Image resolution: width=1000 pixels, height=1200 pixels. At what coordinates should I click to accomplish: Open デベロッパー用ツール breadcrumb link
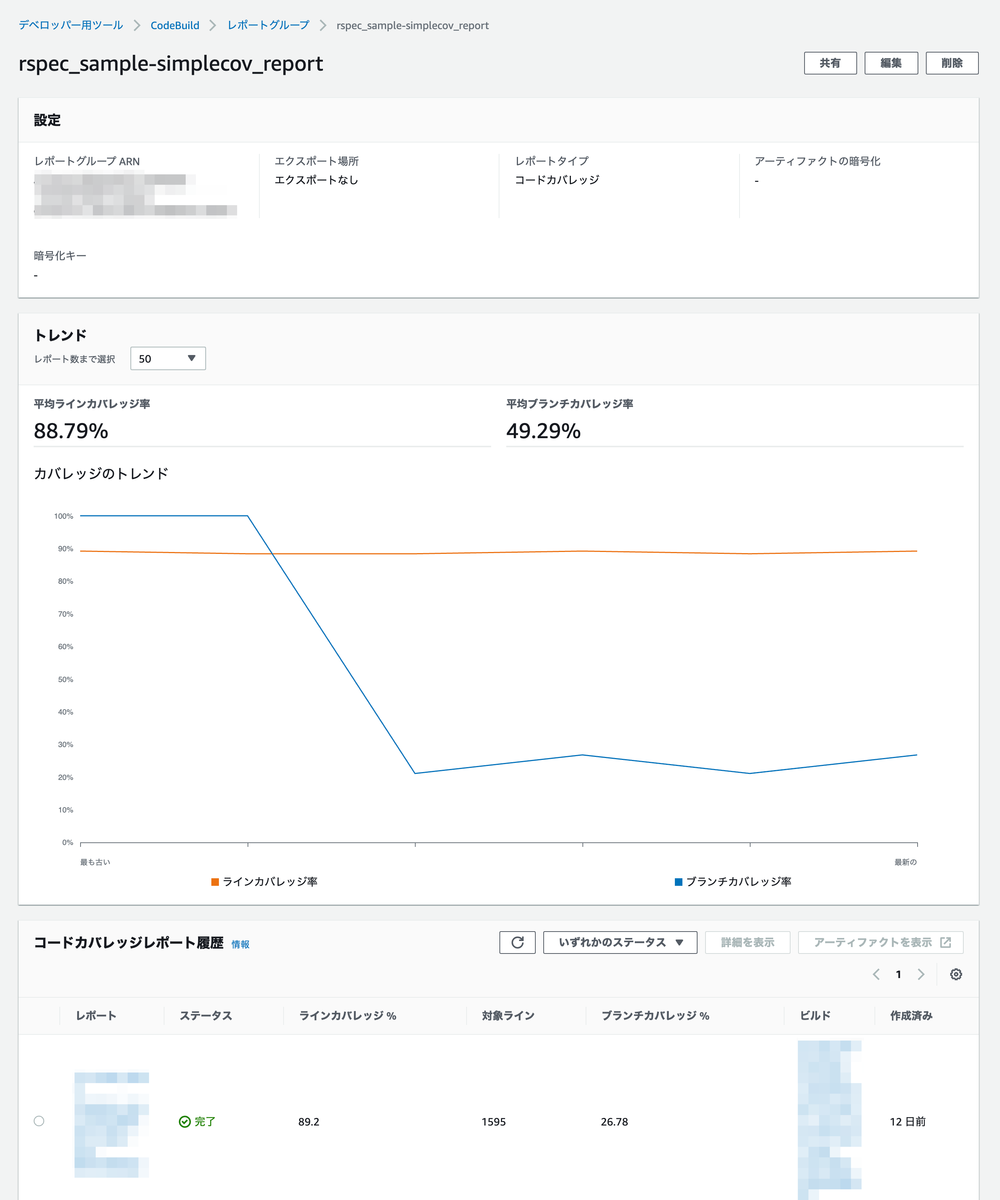pyautogui.click(x=70, y=24)
